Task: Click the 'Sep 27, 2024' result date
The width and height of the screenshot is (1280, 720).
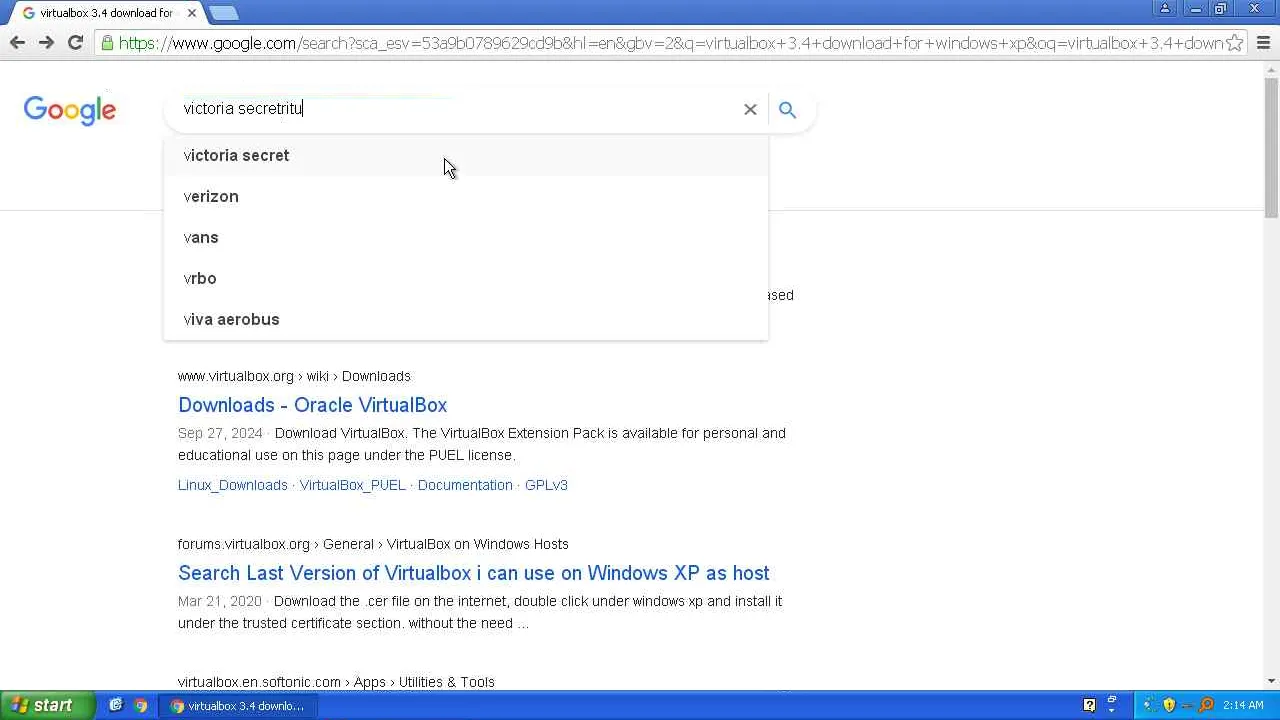Action: (x=220, y=433)
